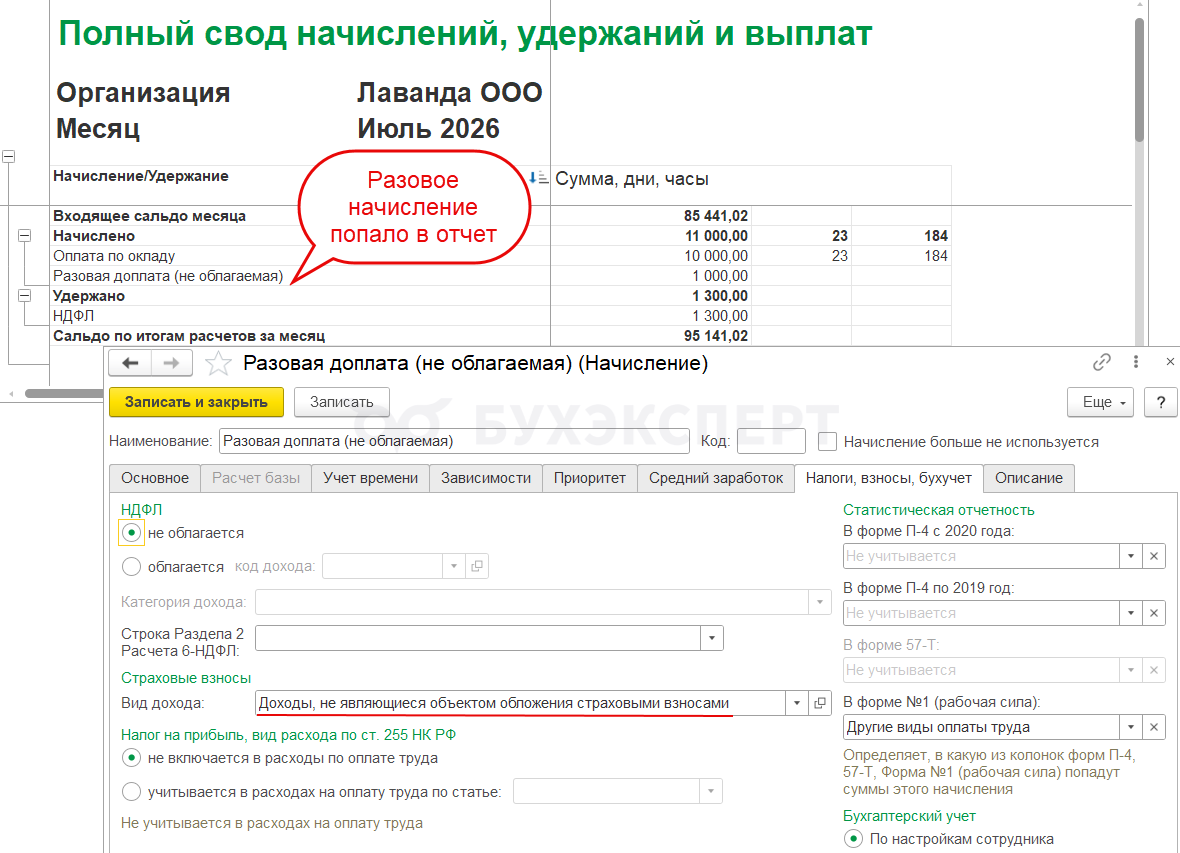Open the Категория дохода dropdown
Viewport: 1180px width, 853px height.
pos(820,602)
